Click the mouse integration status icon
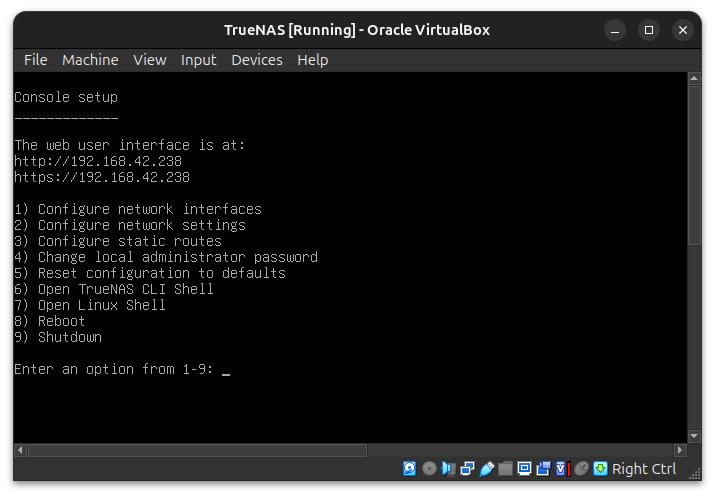Screen dimensions: 715x497 (581, 469)
